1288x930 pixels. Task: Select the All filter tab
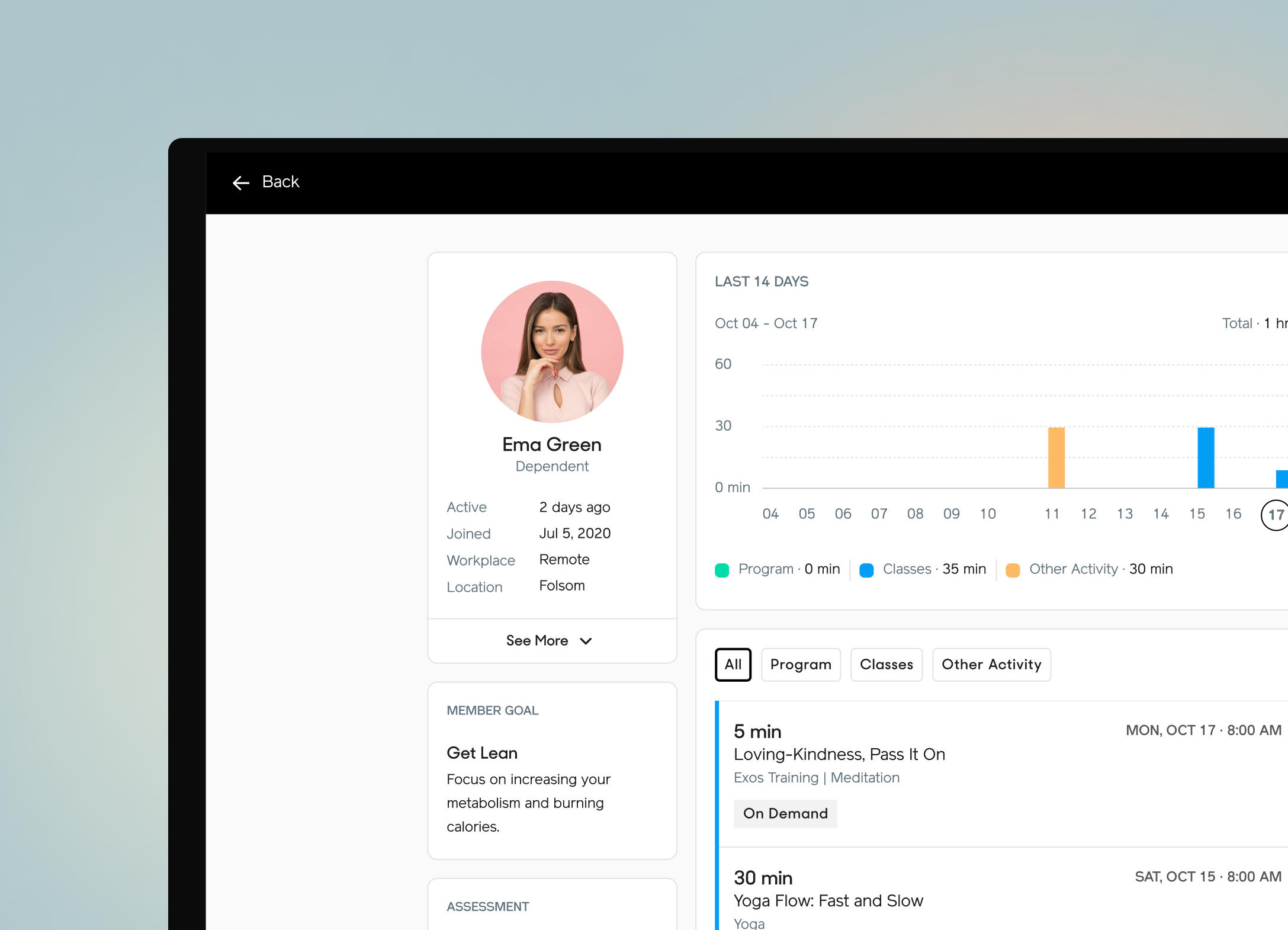733,665
